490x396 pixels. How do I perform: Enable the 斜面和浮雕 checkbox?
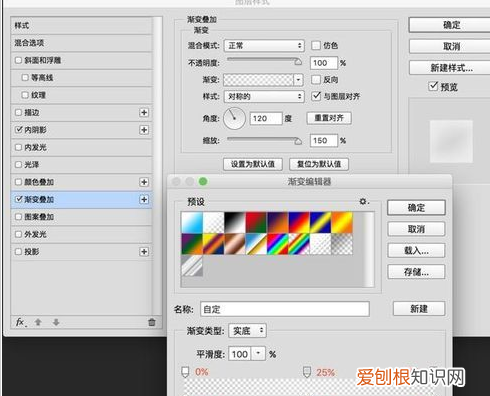pos(18,60)
